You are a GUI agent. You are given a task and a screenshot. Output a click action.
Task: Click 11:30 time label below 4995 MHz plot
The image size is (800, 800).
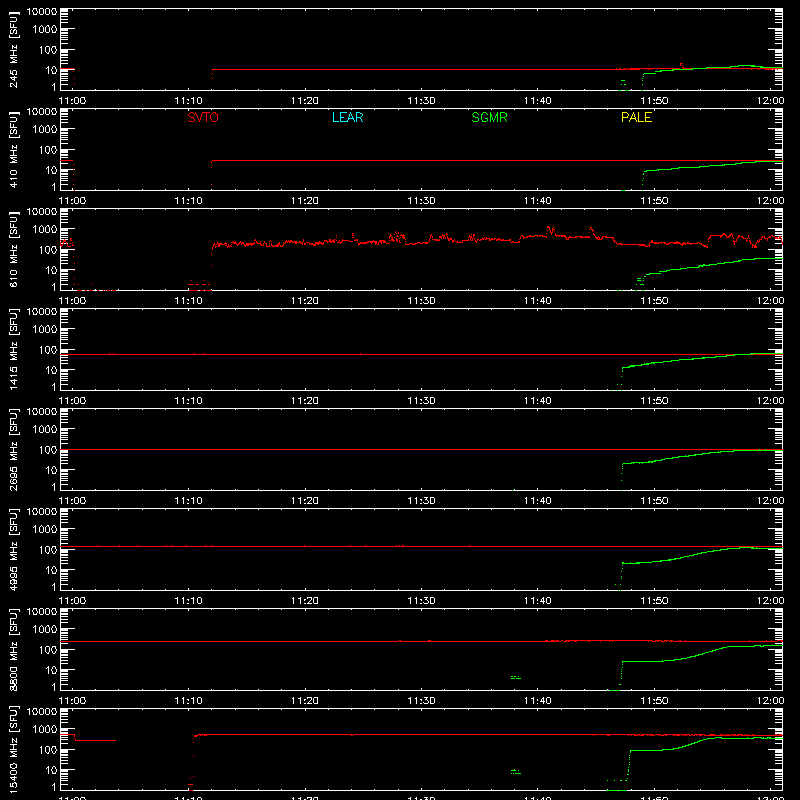pyautogui.click(x=421, y=601)
